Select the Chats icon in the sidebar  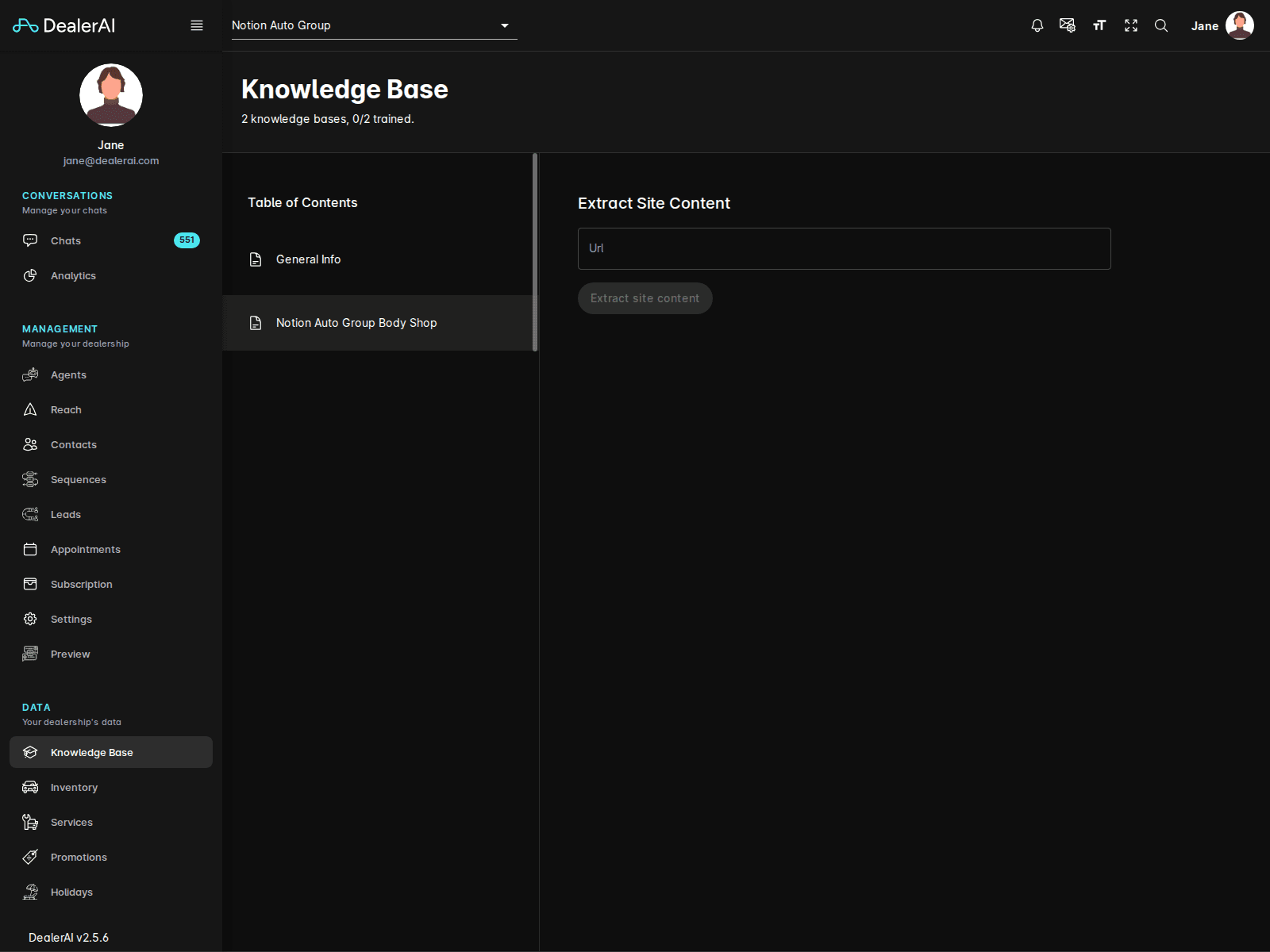pyautogui.click(x=29, y=240)
